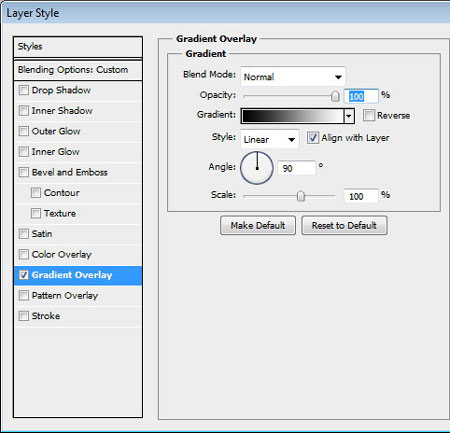This screenshot has height=433, width=450.
Task: Click the Scale percentage field
Action: click(361, 196)
